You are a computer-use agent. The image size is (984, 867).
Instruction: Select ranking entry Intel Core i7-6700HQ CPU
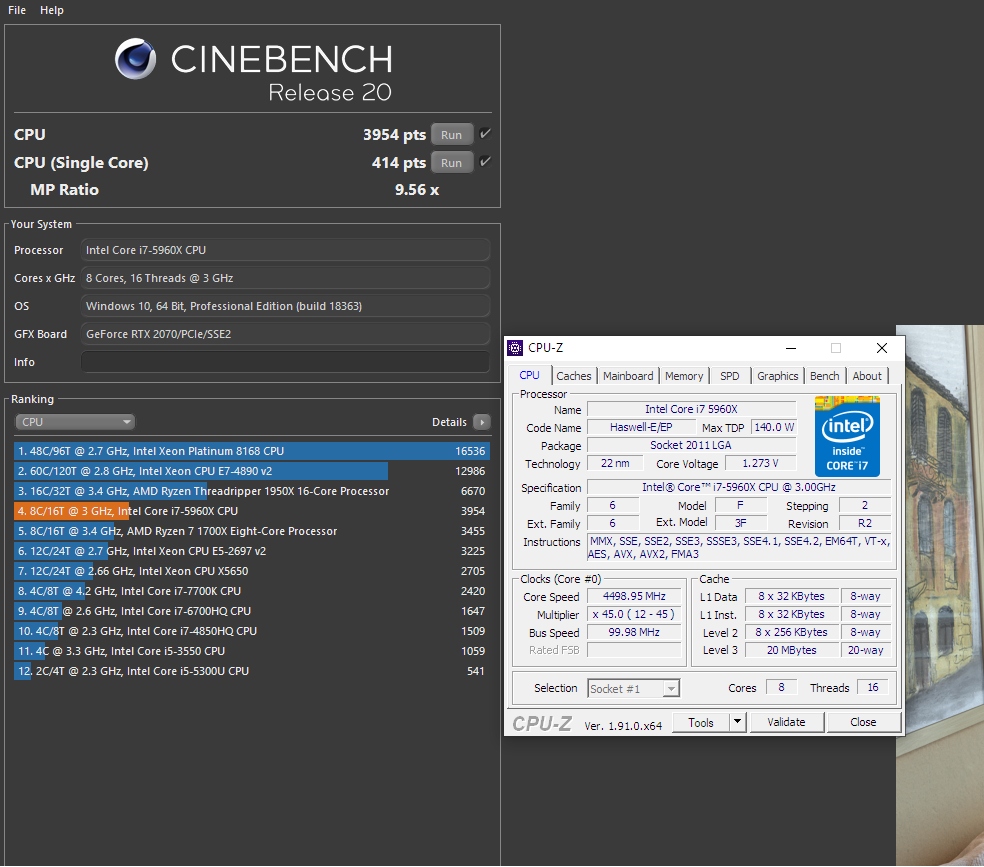click(x=252, y=611)
